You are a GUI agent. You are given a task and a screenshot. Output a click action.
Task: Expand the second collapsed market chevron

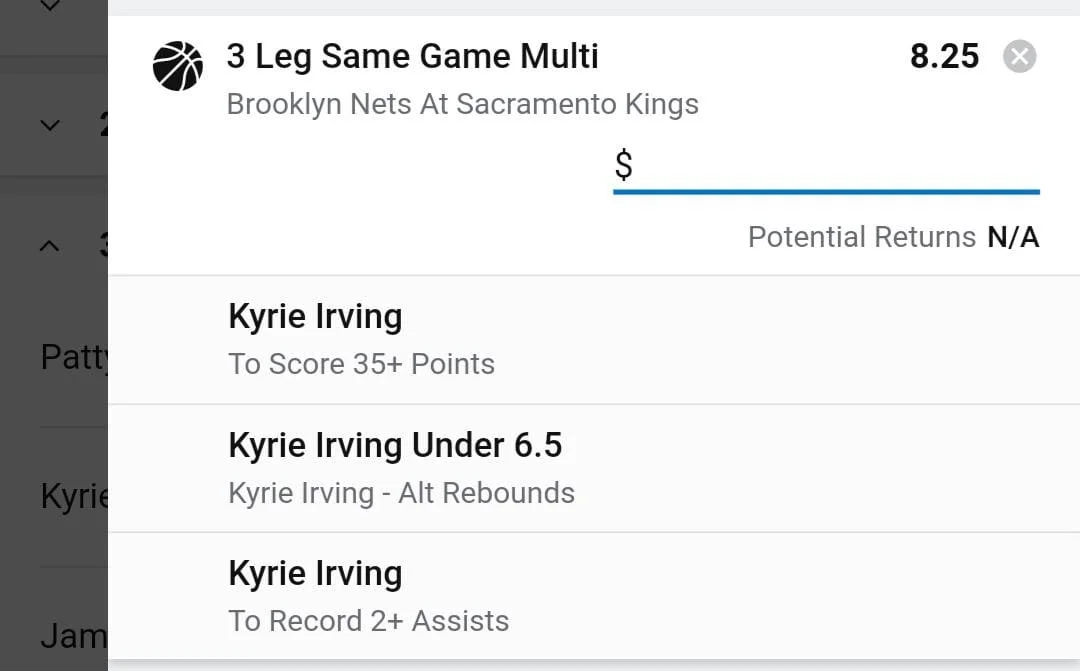[x=50, y=125]
